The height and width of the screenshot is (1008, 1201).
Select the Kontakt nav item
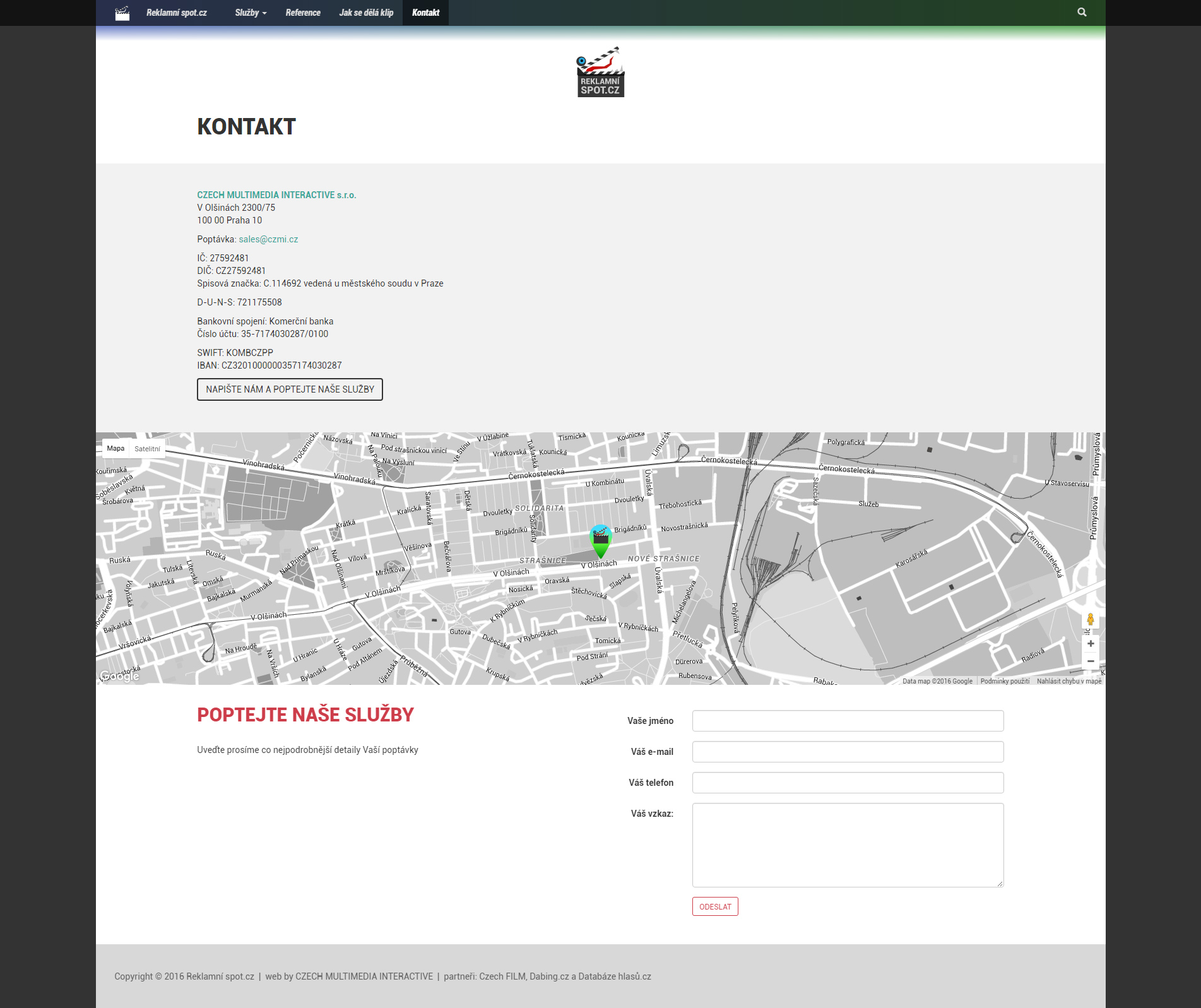pyautogui.click(x=425, y=13)
